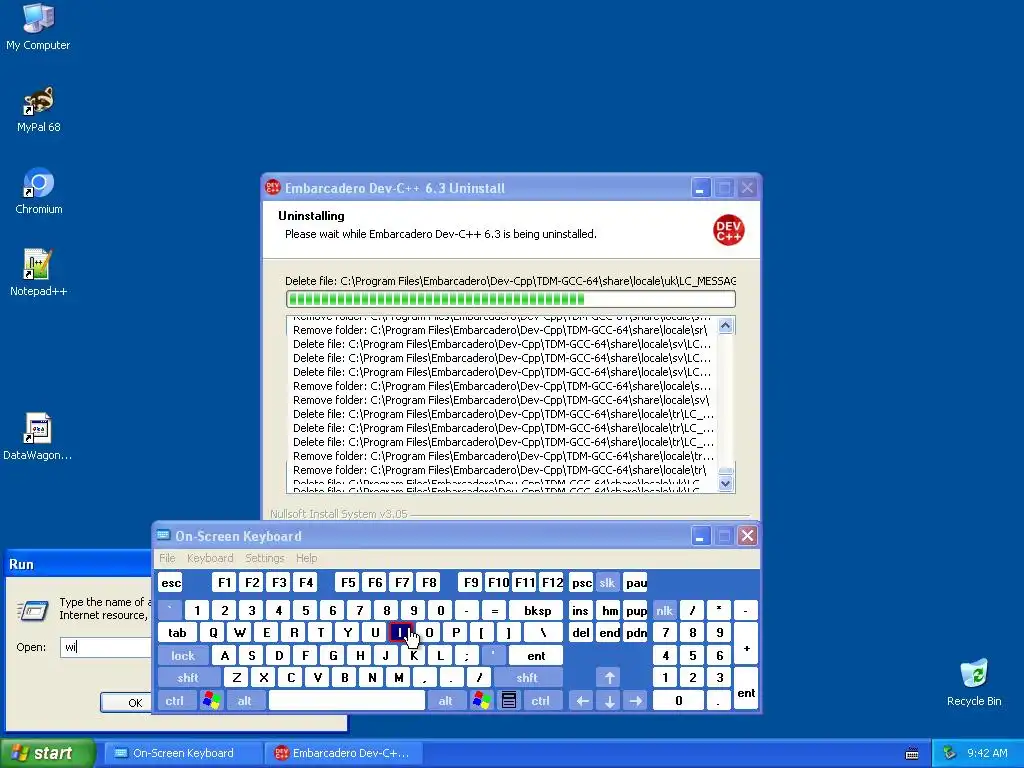Click the down arrow key on the On-Screen Keyboard
The width and height of the screenshot is (1024, 768).
[609, 701]
